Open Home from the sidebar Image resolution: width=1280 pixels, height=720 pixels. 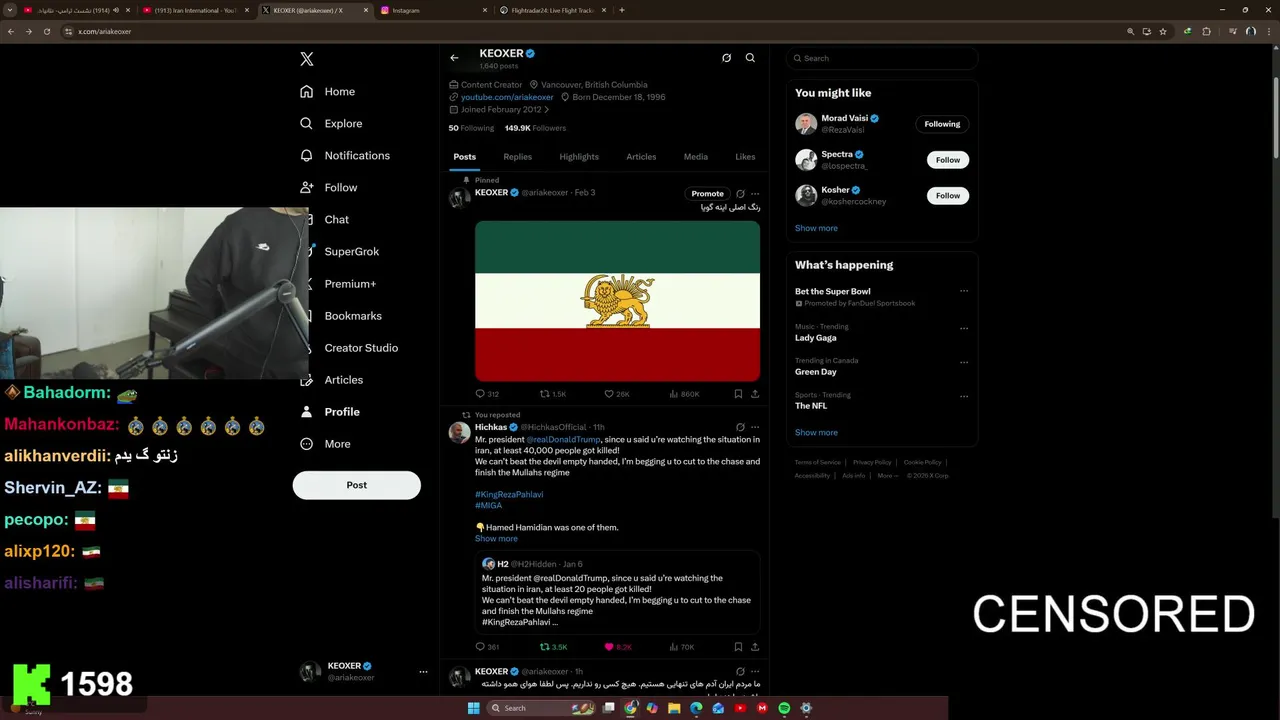(327, 91)
